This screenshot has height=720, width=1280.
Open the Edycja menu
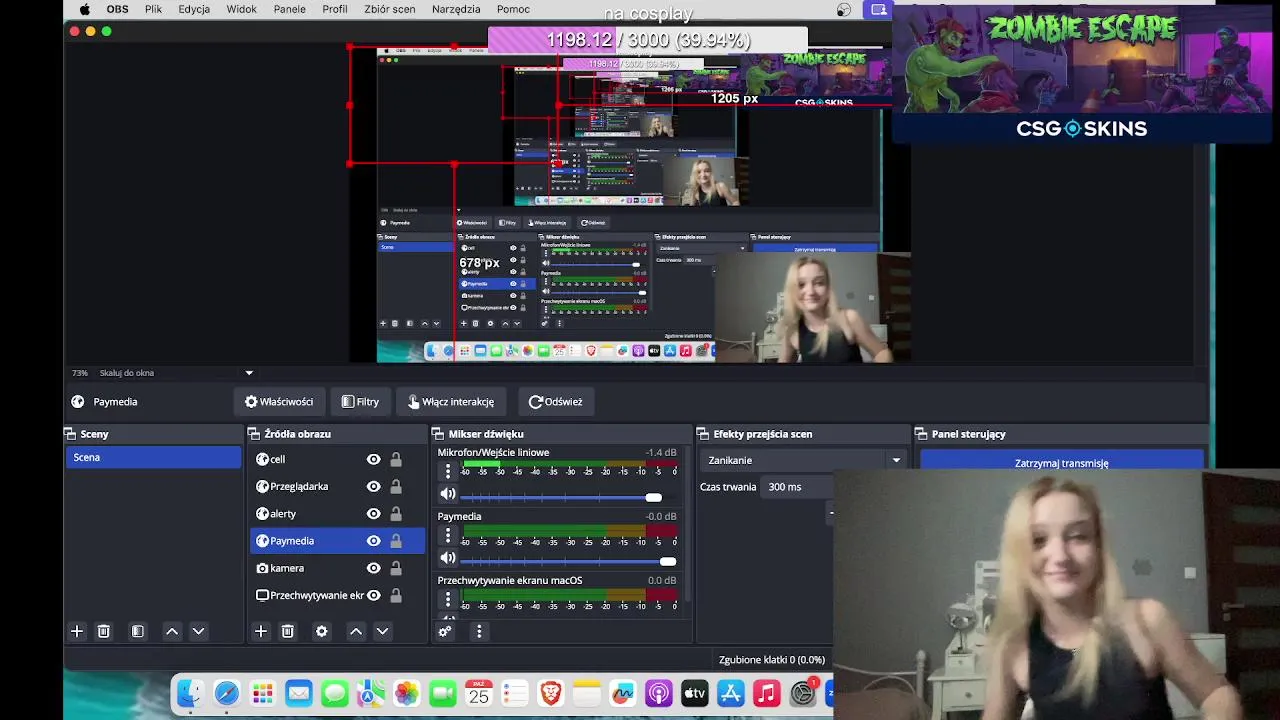coord(194,9)
